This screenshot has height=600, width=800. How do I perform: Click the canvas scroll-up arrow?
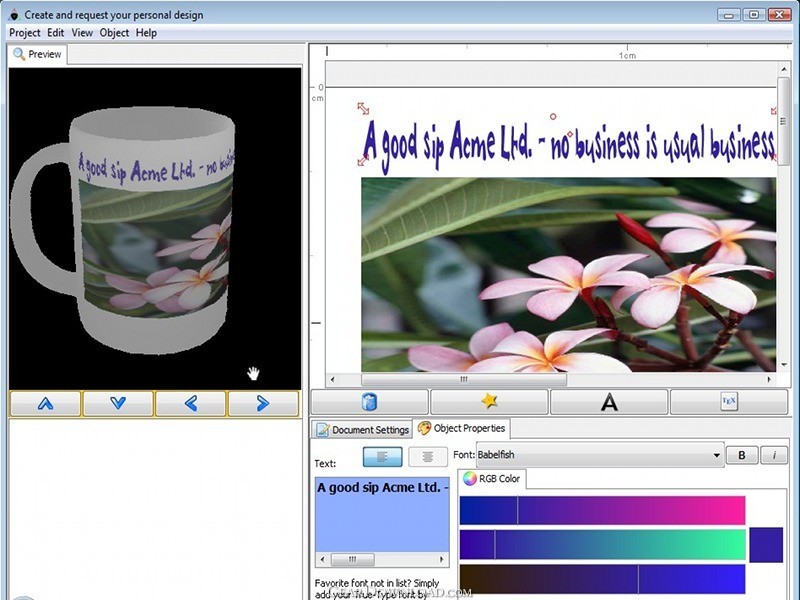783,69
